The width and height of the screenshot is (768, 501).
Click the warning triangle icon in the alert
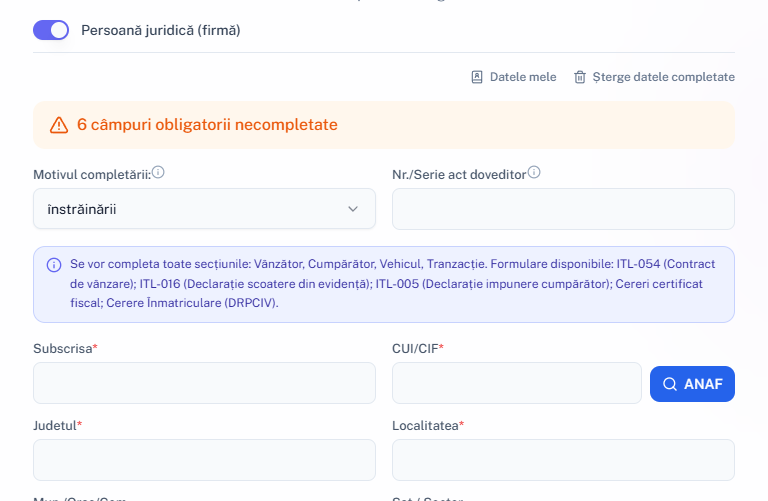59,125
